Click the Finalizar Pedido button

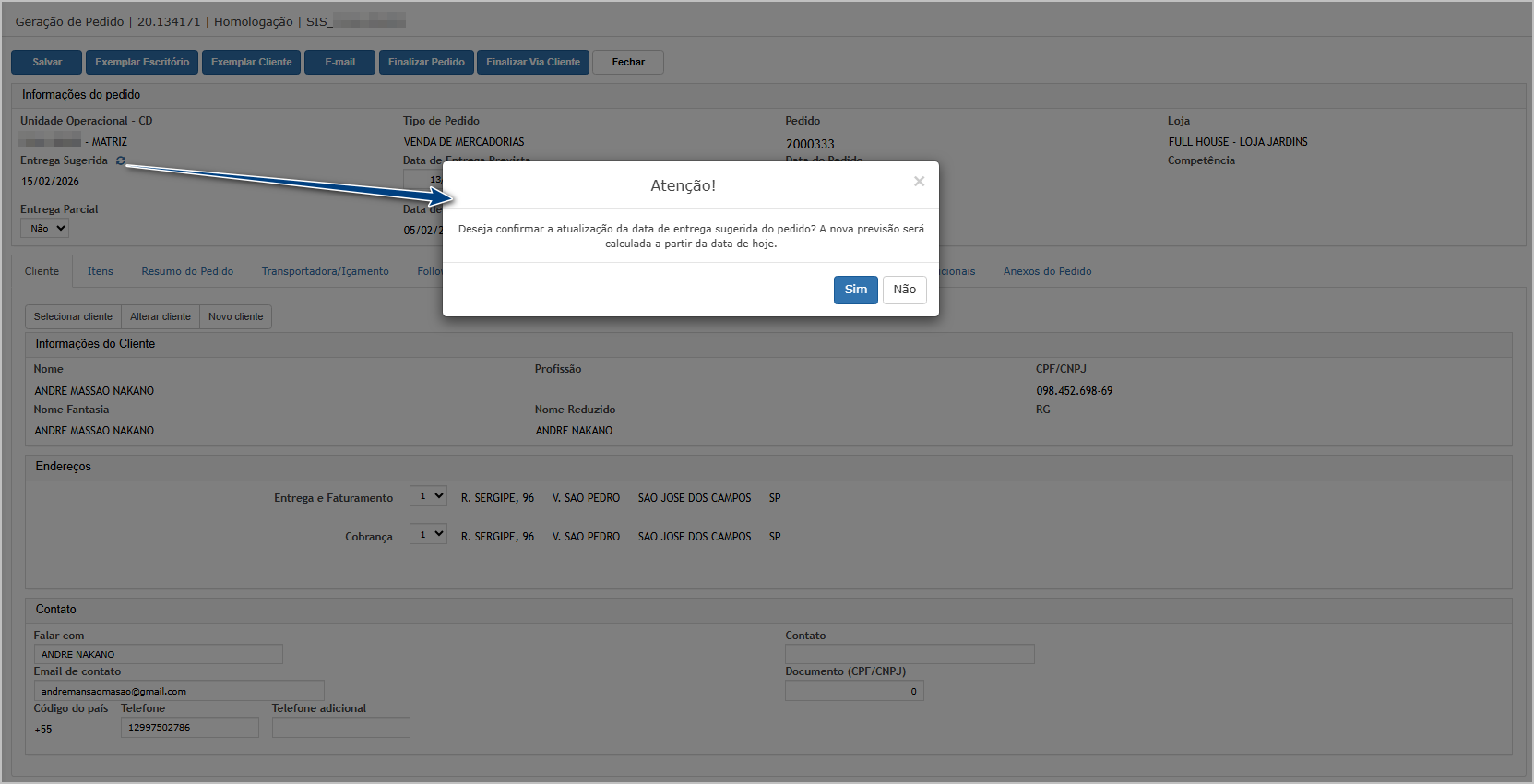(x=426, y=63)
